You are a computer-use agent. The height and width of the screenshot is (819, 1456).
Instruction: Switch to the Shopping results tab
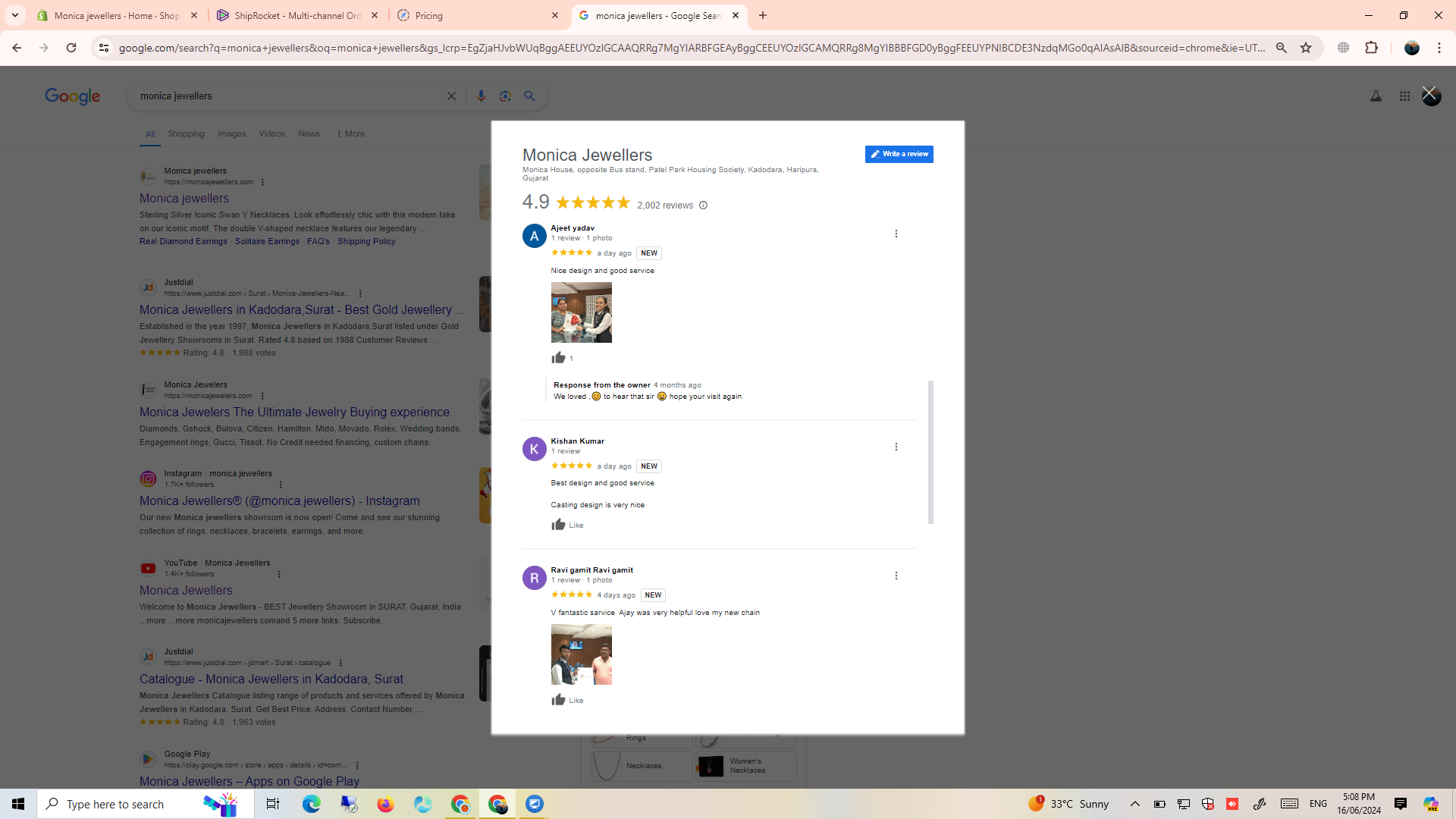tap(186, 134)
